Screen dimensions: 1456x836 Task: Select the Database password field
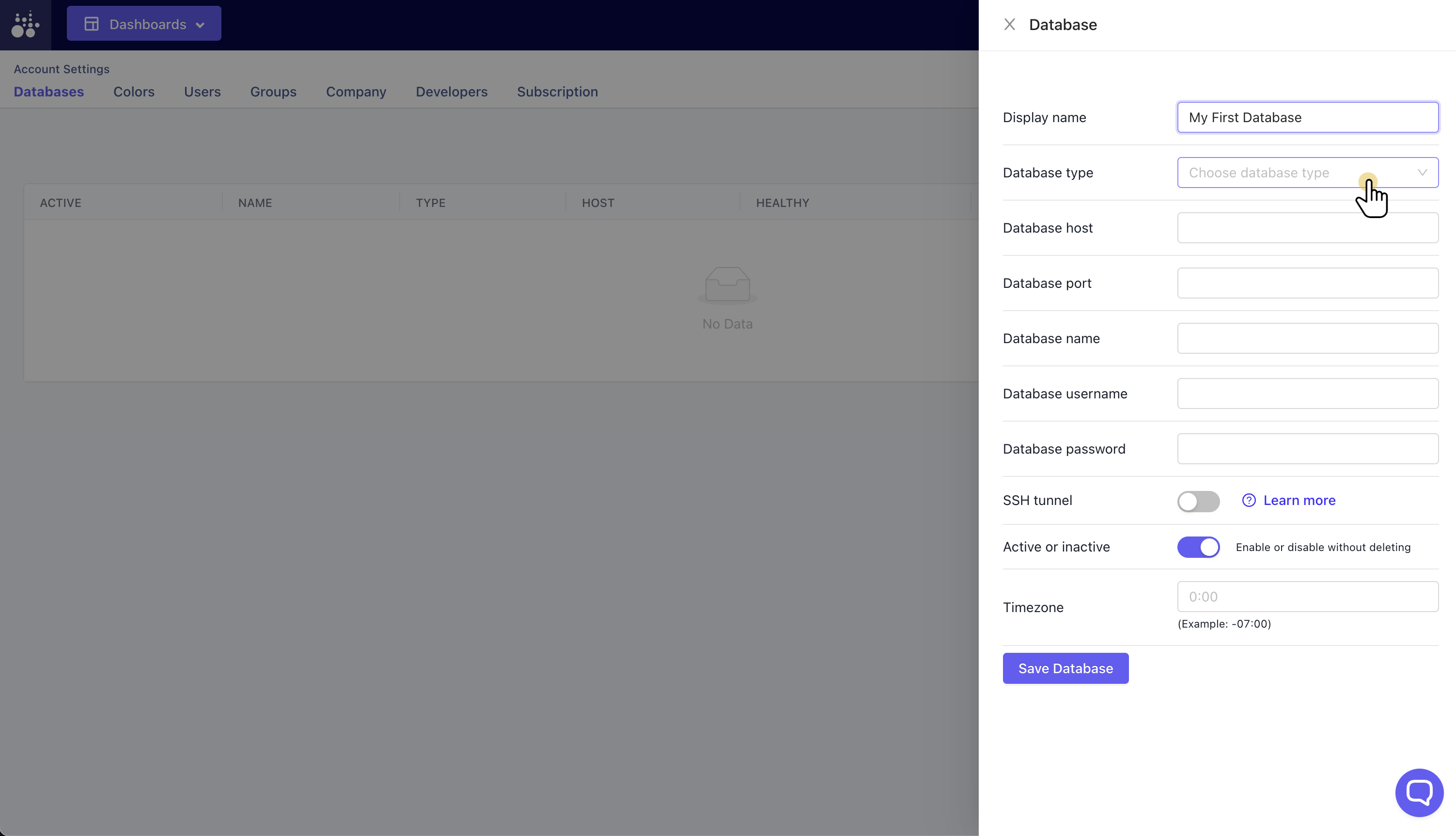click(x=1307, y=449)
